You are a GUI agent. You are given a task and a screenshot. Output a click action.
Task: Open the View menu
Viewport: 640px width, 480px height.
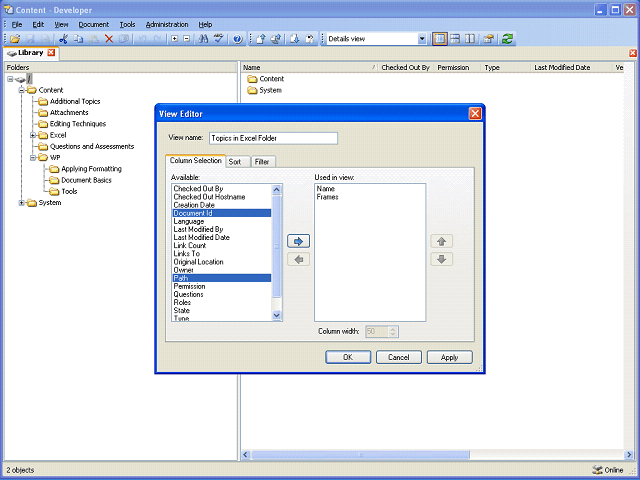[61, 24]
